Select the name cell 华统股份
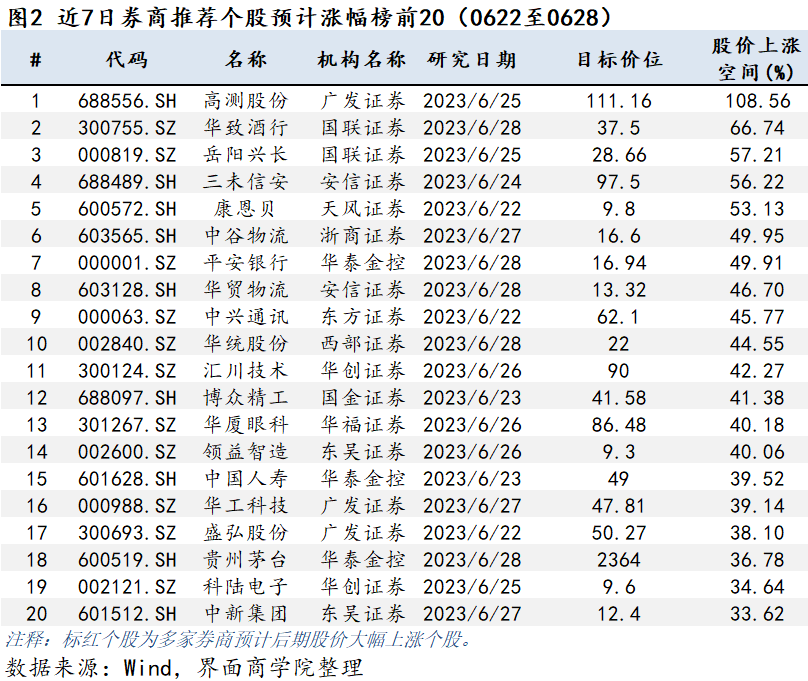 click(246, 344)
